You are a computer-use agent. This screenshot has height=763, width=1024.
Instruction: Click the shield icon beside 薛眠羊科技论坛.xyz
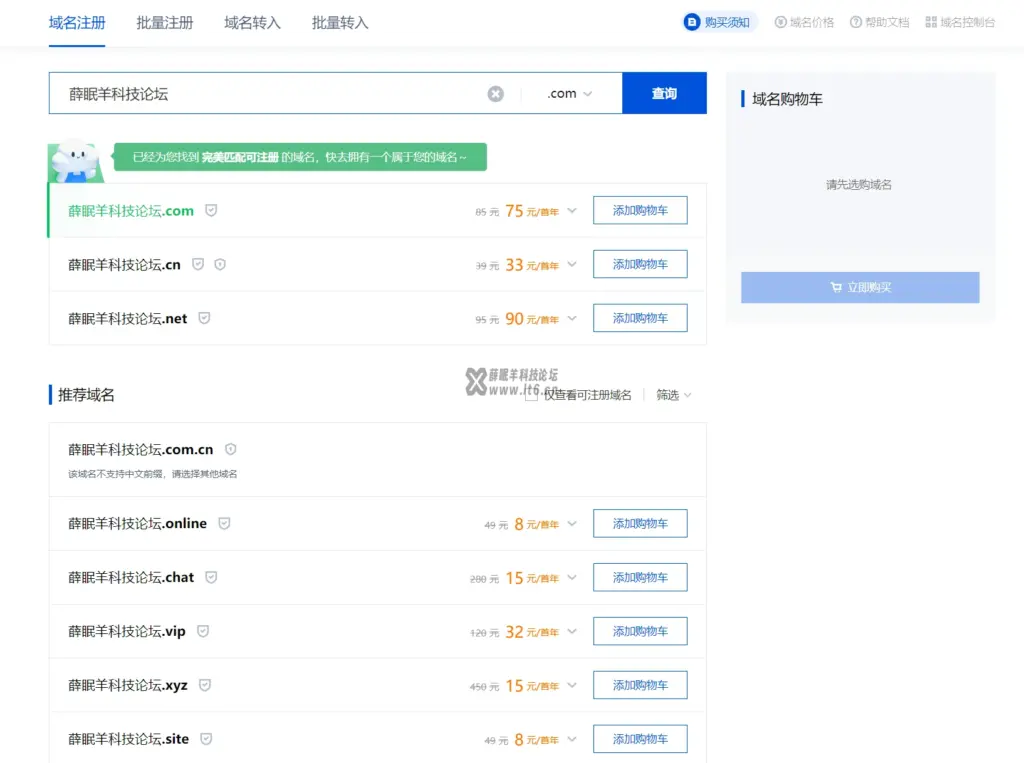click(205, 685)
